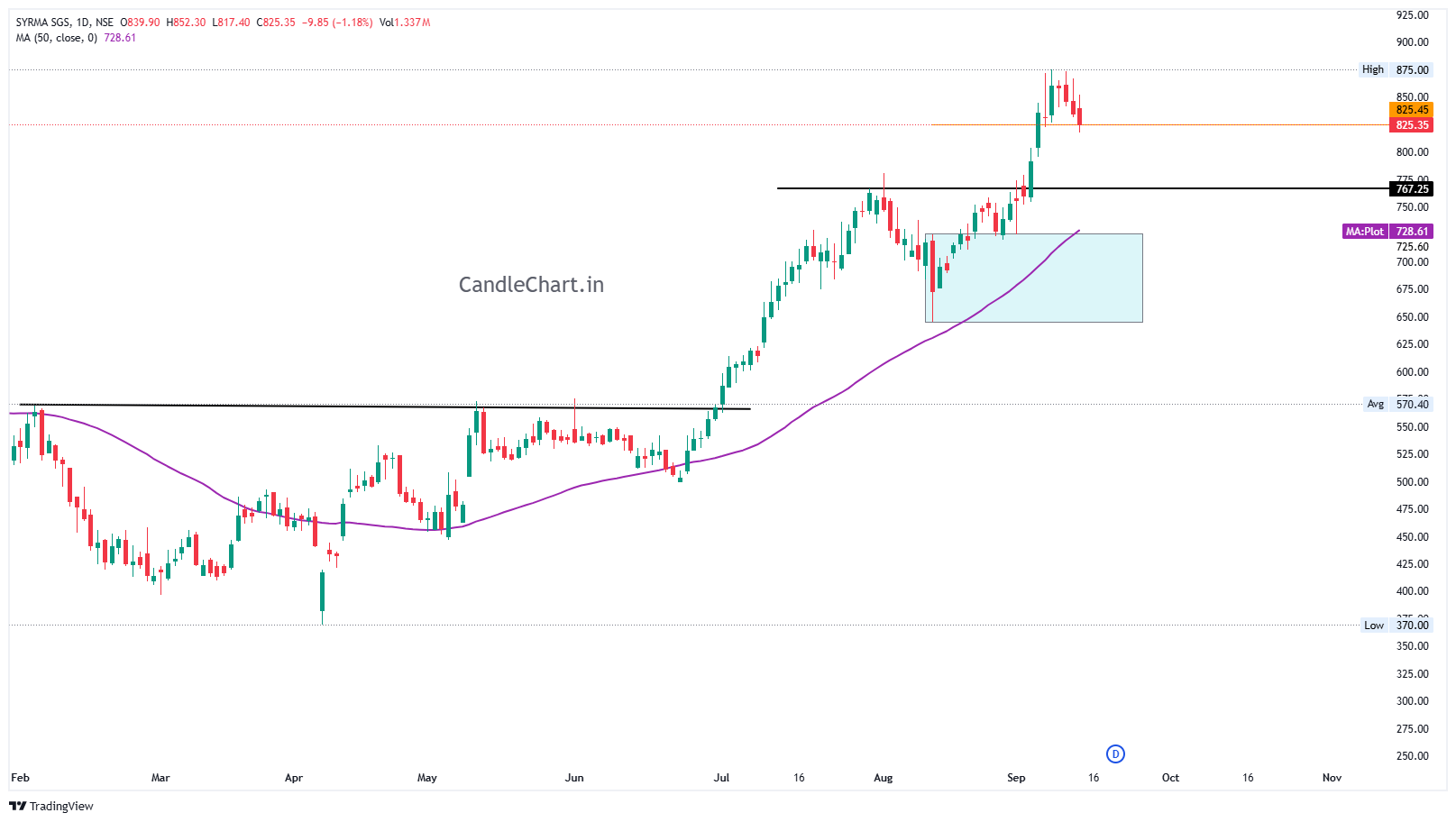Screen dimensions: 1456x822
Task: Select the MA (50, close, 0) indicator legend
Action: [x=56, y=38]
